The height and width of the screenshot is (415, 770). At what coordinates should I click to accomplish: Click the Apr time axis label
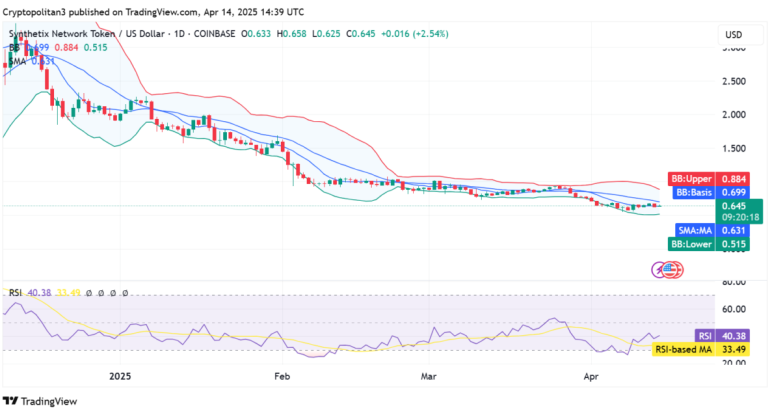[591, 376]
